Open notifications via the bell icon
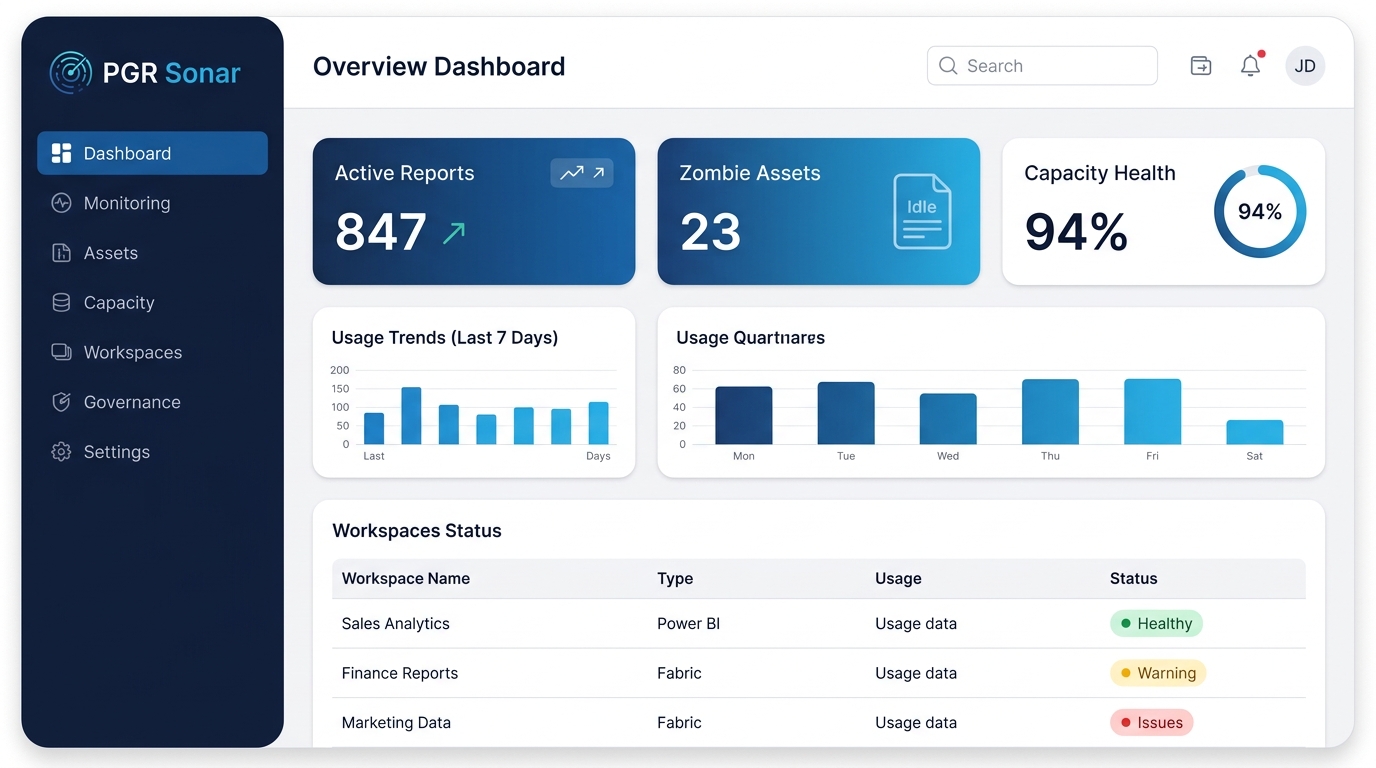The height and width of the screenshot is (768, 1376). click(x=1251, y=66)
